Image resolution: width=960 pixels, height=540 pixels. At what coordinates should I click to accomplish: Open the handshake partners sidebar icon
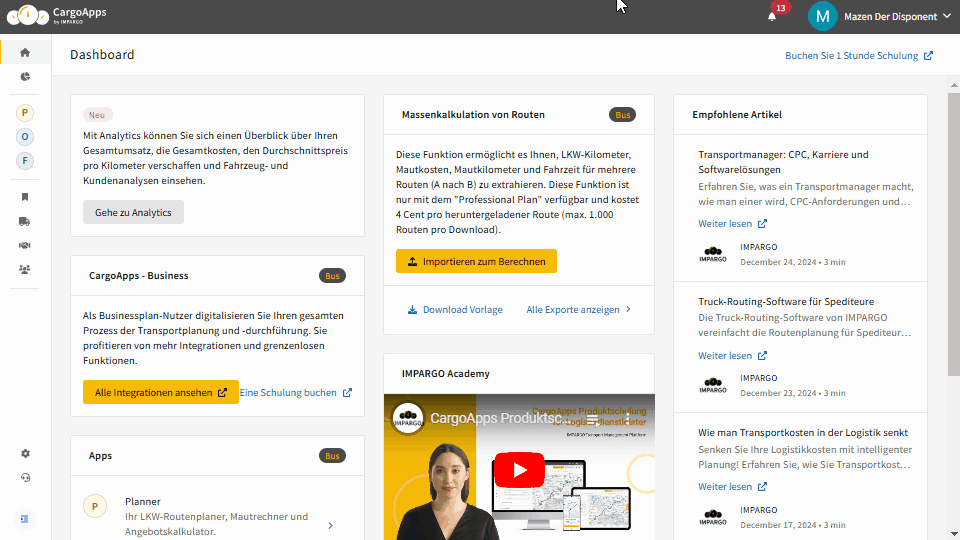[24, 245]
